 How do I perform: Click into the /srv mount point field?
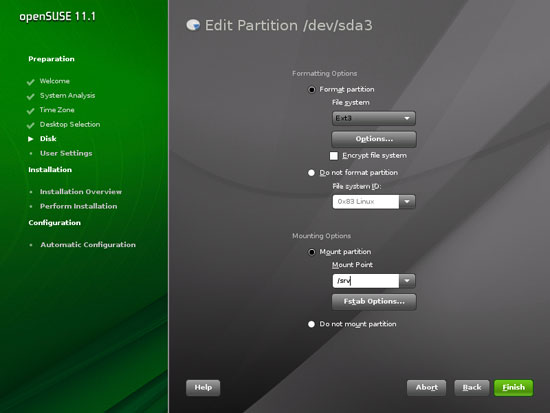click(365, 281)
